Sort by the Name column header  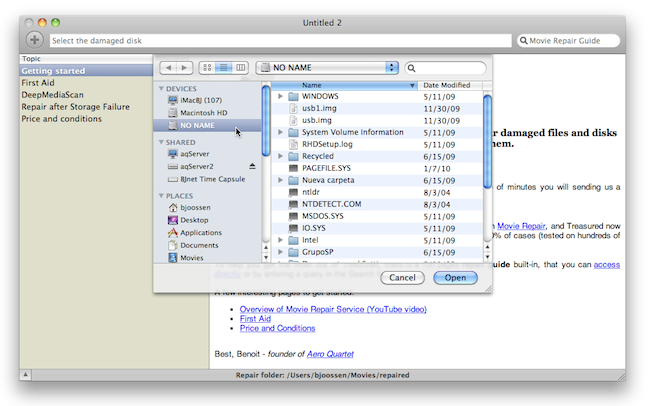coord(344,85)
